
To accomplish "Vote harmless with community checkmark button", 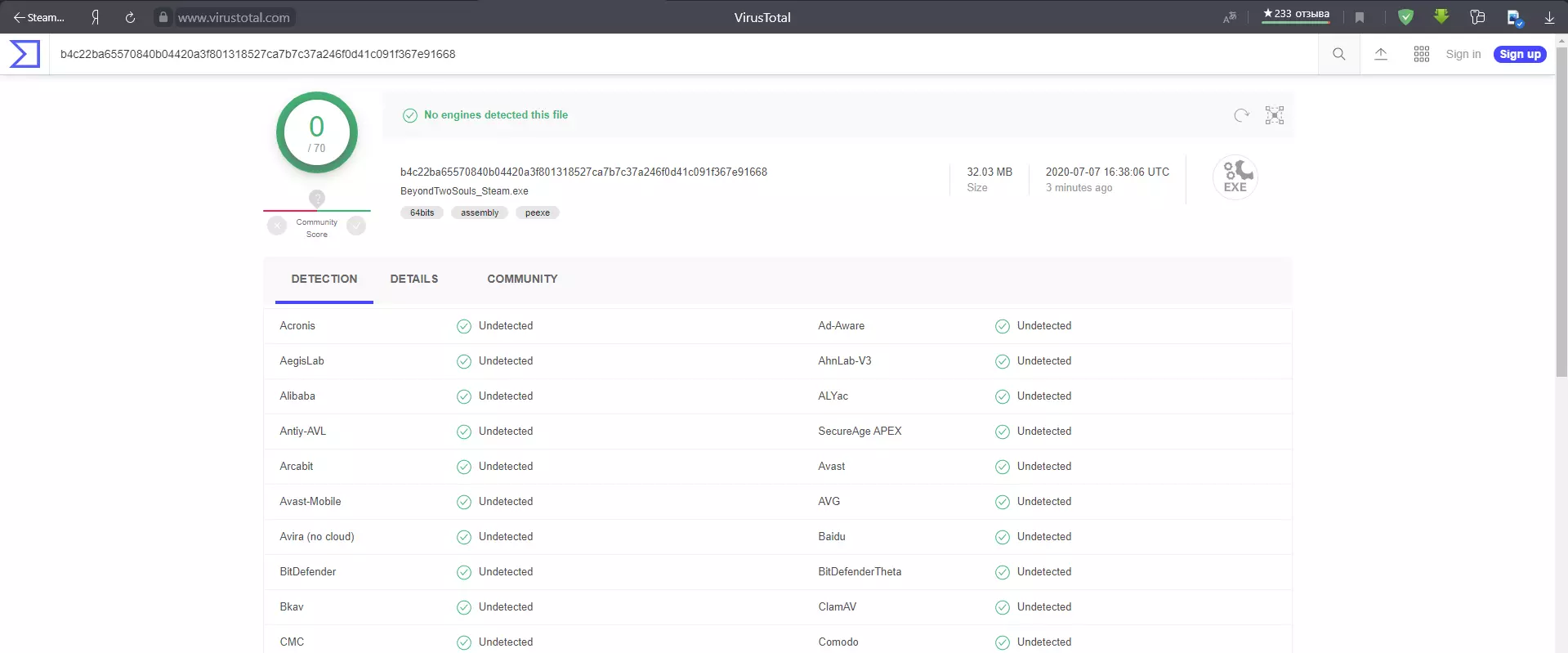I will (356, 226).
